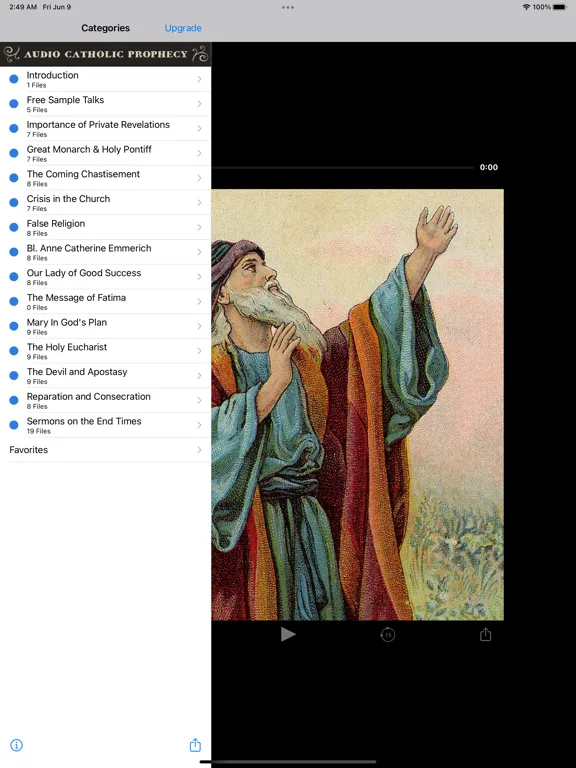Tap blue dot beside Great Monarch & Holy Pontiff
The image size is (576, 768).
(x=14, y=153)
